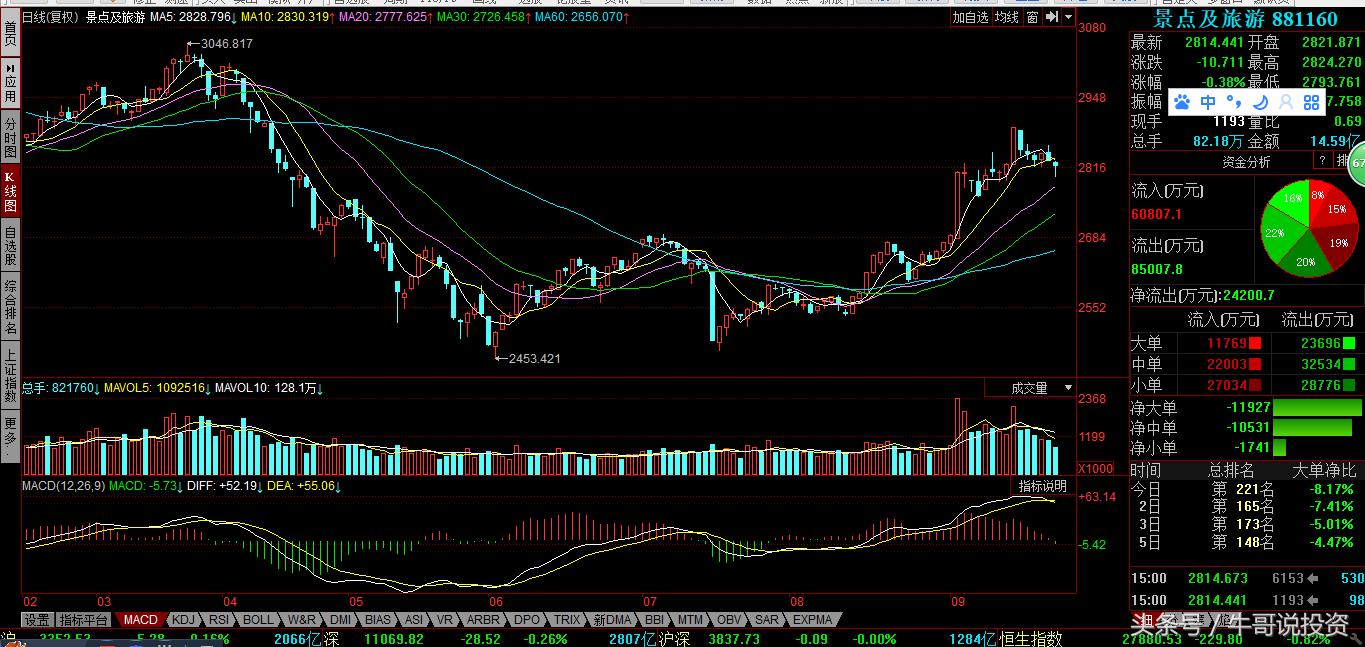Click the 净大单 green bar showing -11927
The width and height of the screenshot is (1365, 647).
coord(1316,408)
